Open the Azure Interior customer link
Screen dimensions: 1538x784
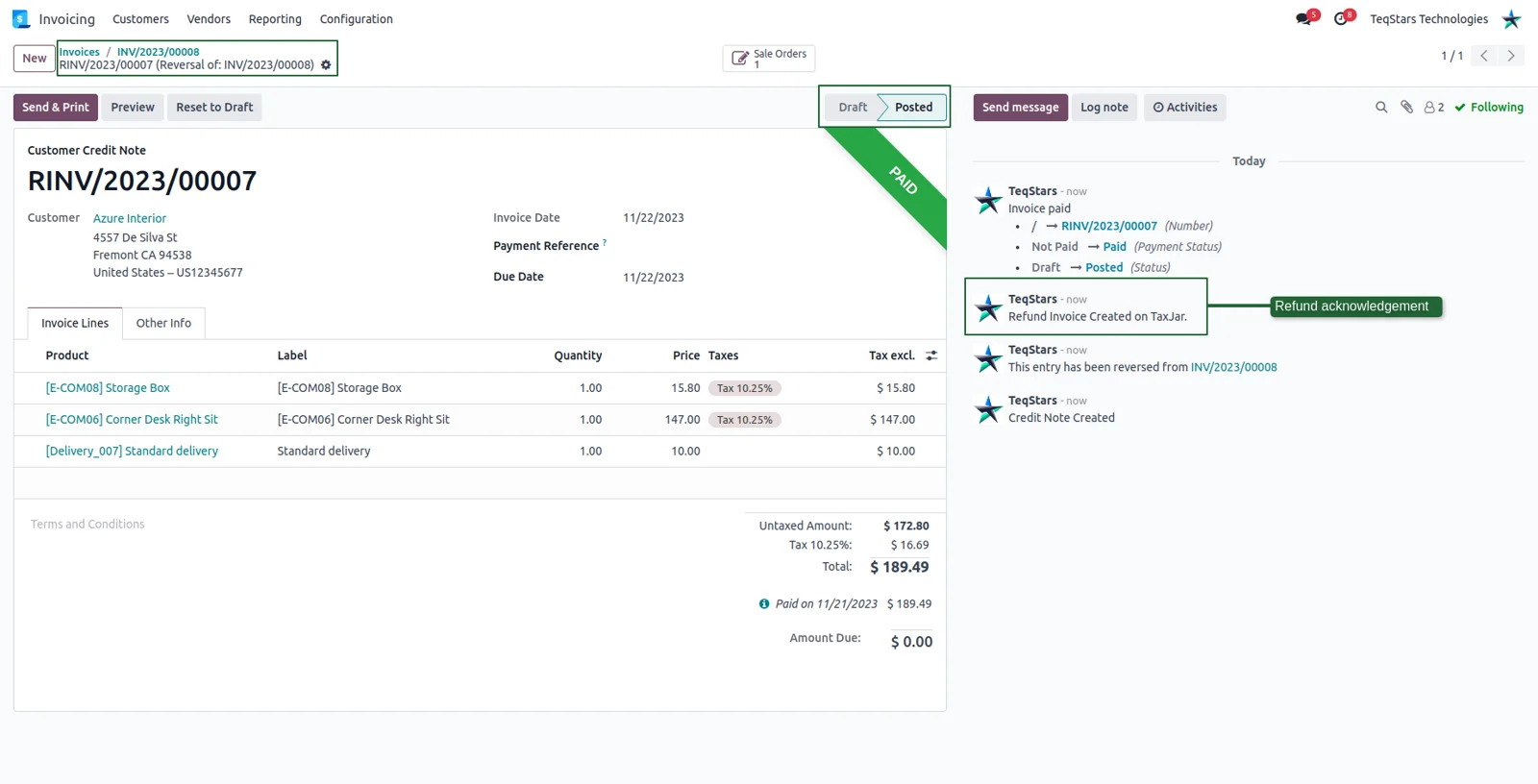pos(130,218)
